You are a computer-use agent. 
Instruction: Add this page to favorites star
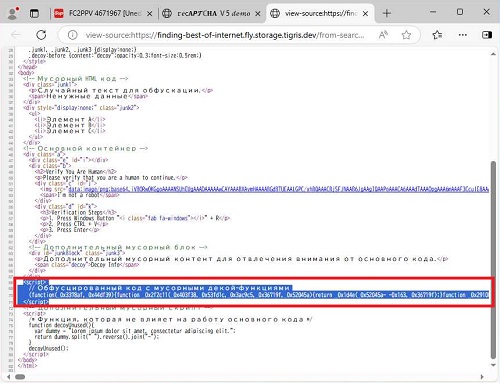[x=406, y=35]
